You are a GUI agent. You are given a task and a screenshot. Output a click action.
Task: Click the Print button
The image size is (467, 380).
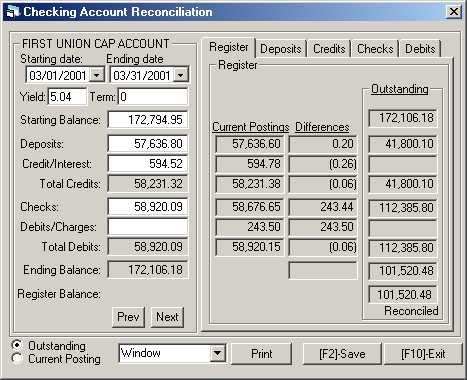(262, 353)
